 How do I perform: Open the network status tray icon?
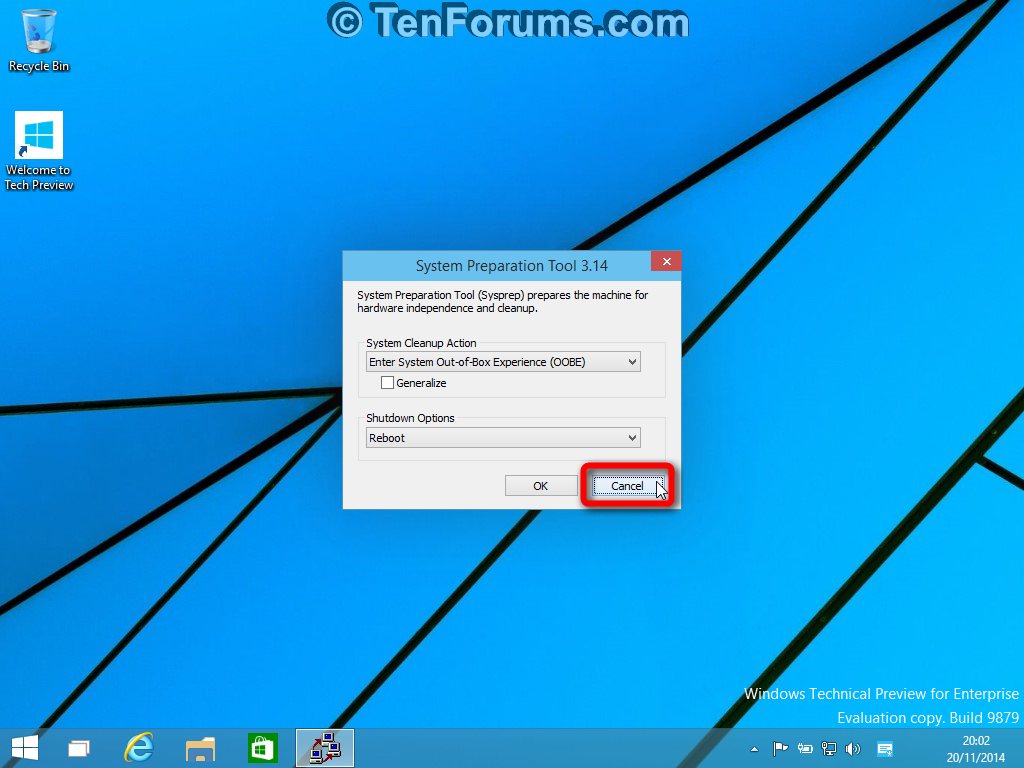[829, 749]
